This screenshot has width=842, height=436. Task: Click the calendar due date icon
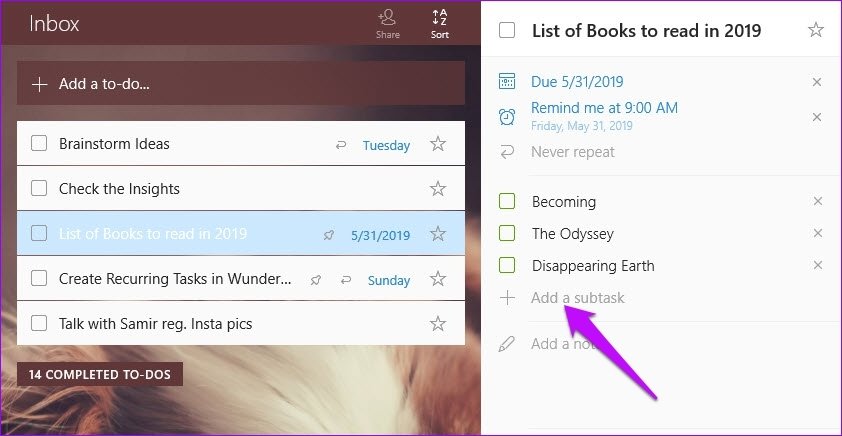[x=506, y=82]
